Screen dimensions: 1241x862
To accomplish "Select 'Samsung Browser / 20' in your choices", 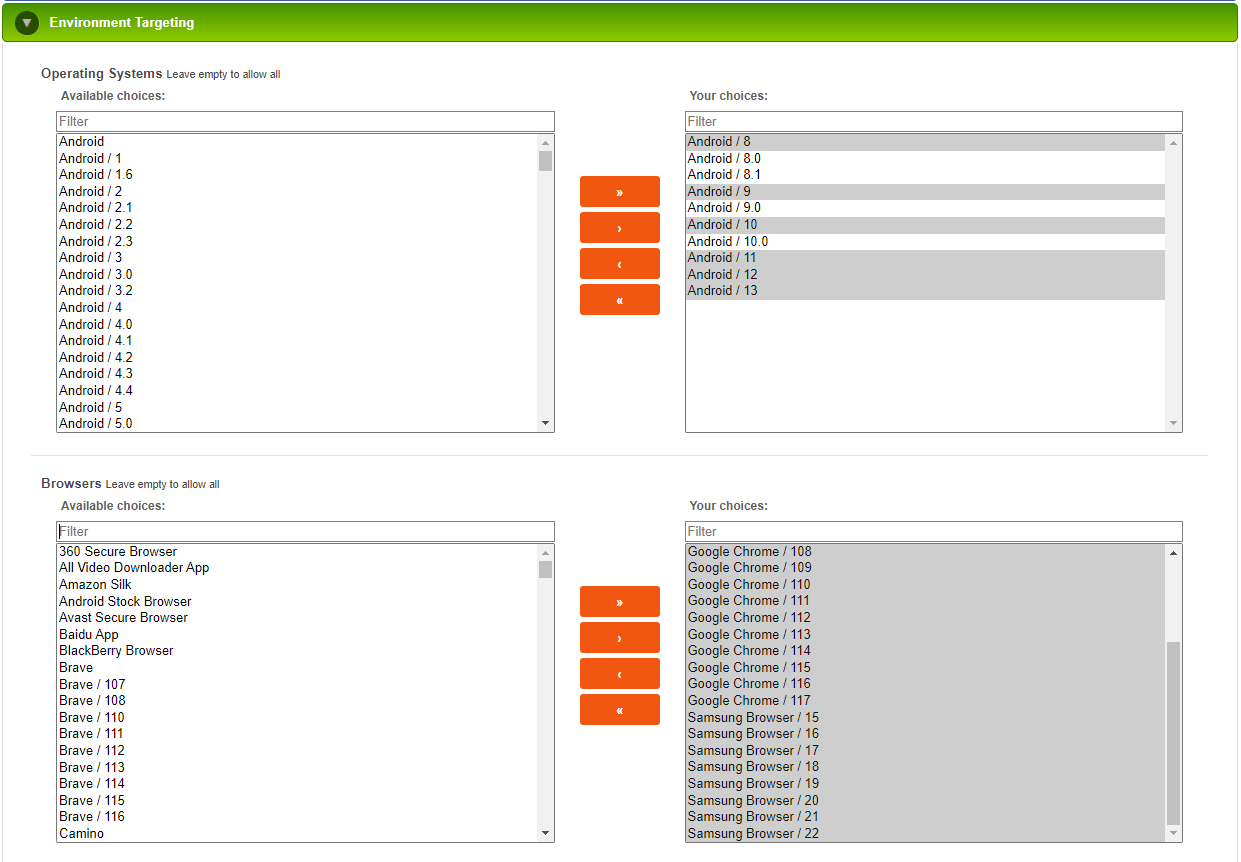I will pyautogui.click(x=926, y=801).
